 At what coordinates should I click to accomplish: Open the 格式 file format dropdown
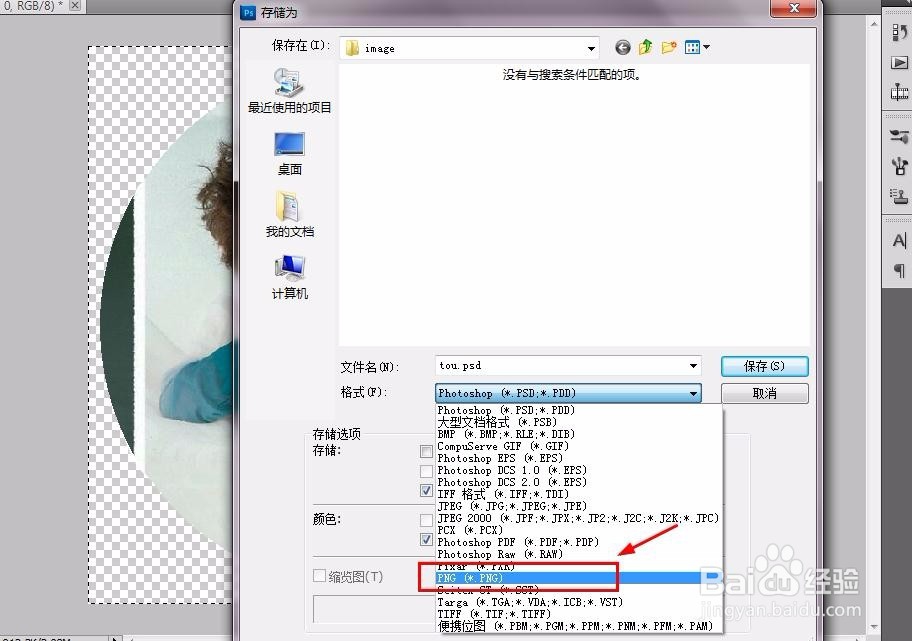pyautogui.click(x=695, y=393)
